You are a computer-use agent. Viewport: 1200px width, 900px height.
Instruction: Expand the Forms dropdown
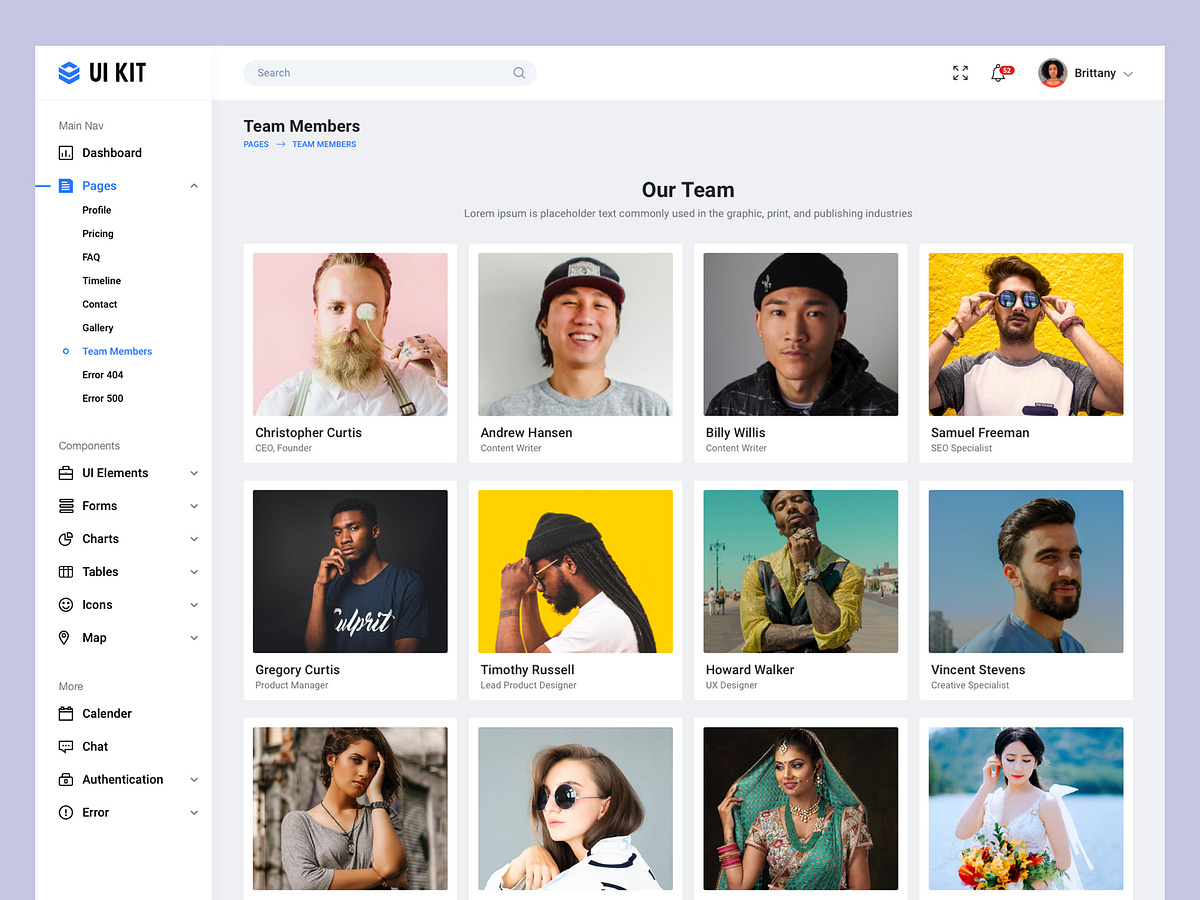click(x=193, y=505)
